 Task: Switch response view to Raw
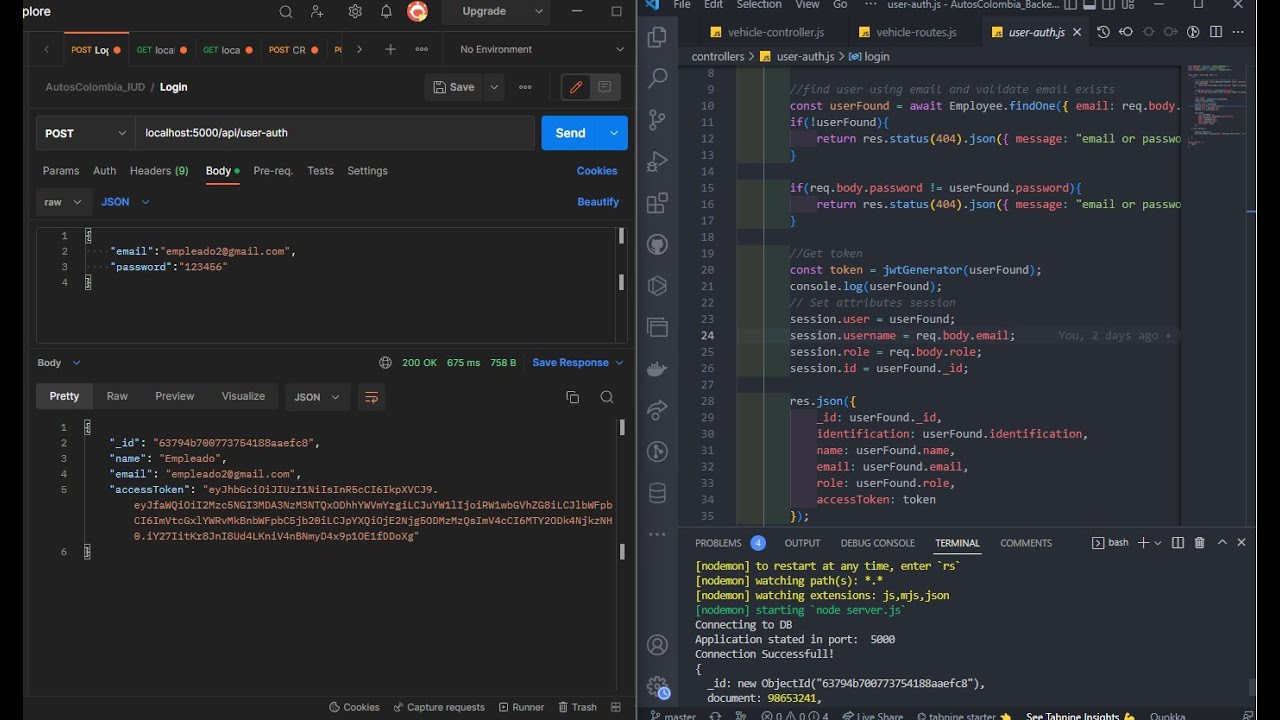117,396
